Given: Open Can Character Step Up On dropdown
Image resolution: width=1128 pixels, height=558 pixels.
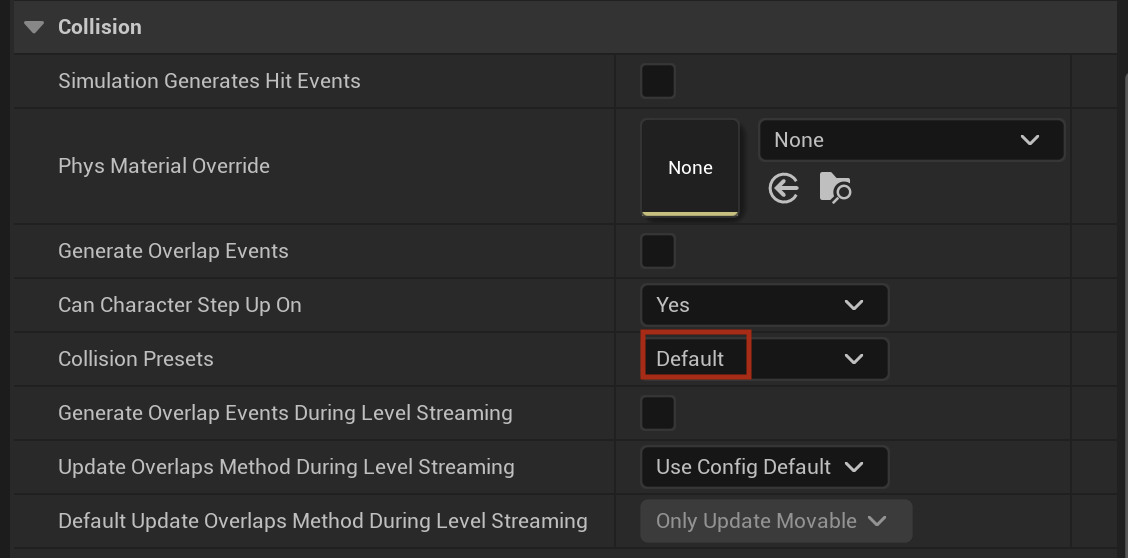Looking at the screenshot, I should (765, 305).
